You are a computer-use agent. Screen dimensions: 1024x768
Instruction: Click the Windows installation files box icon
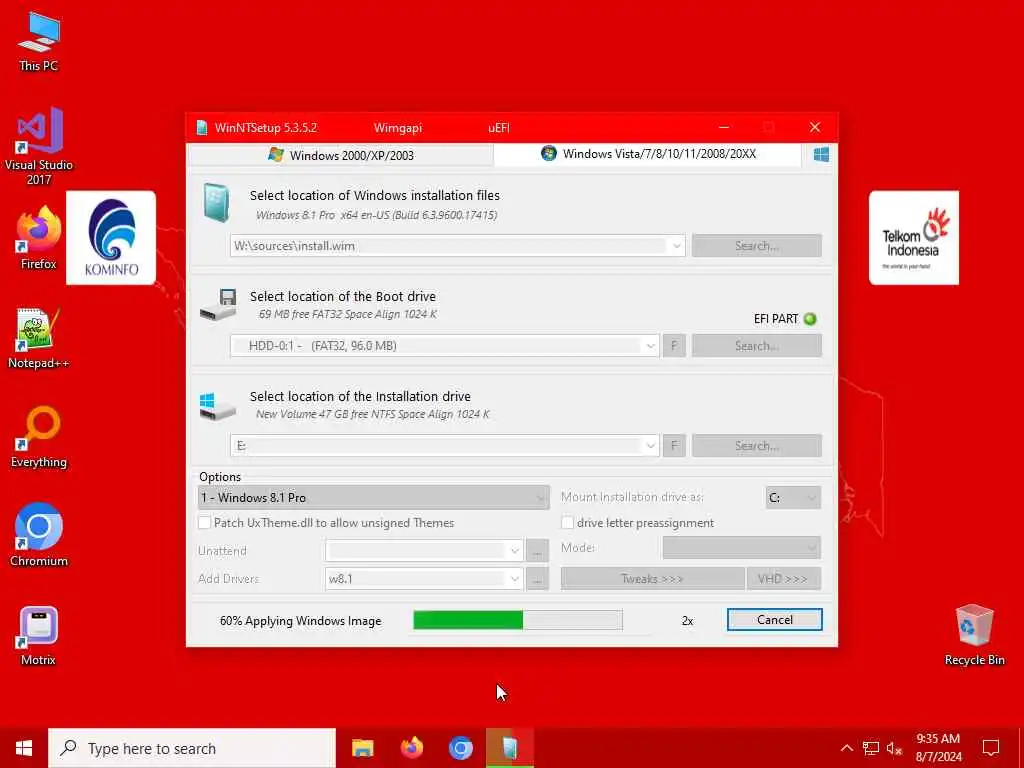216,202
